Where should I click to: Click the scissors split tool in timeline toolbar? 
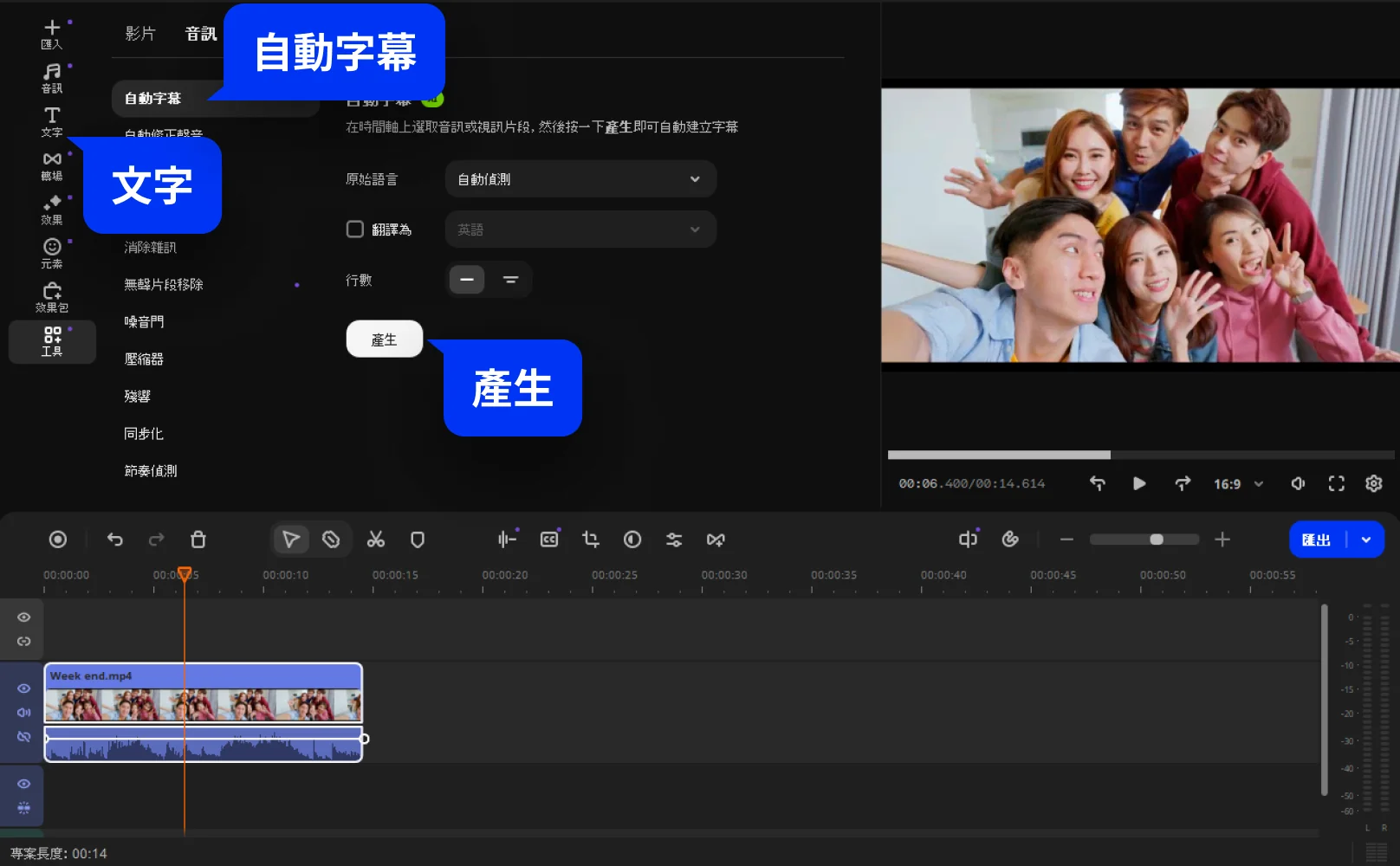point(375,540)
